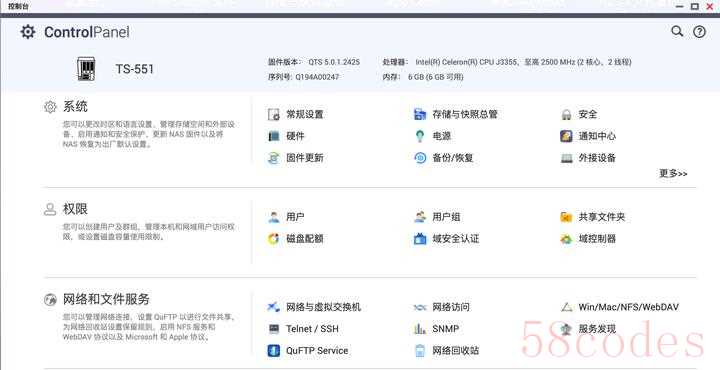Screen dimensions: 720x370
Task: Open the Telnet / SSH icon
Action: tap(274, 329)
